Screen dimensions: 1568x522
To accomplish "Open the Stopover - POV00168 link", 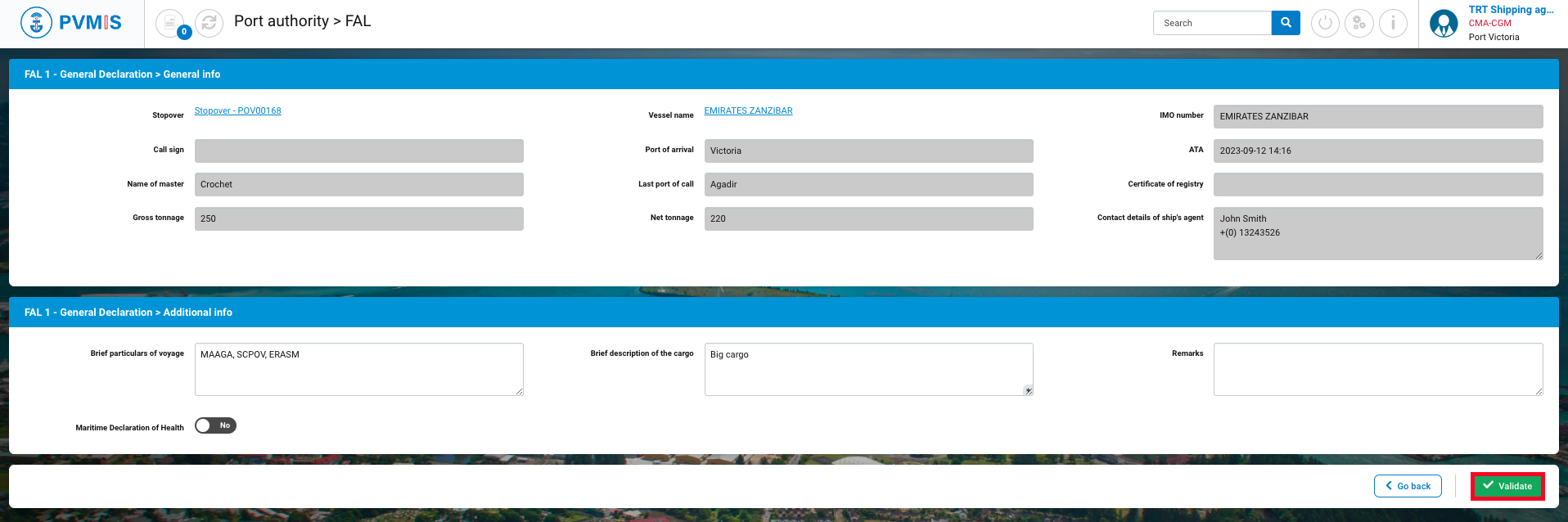I will [237, 111].
